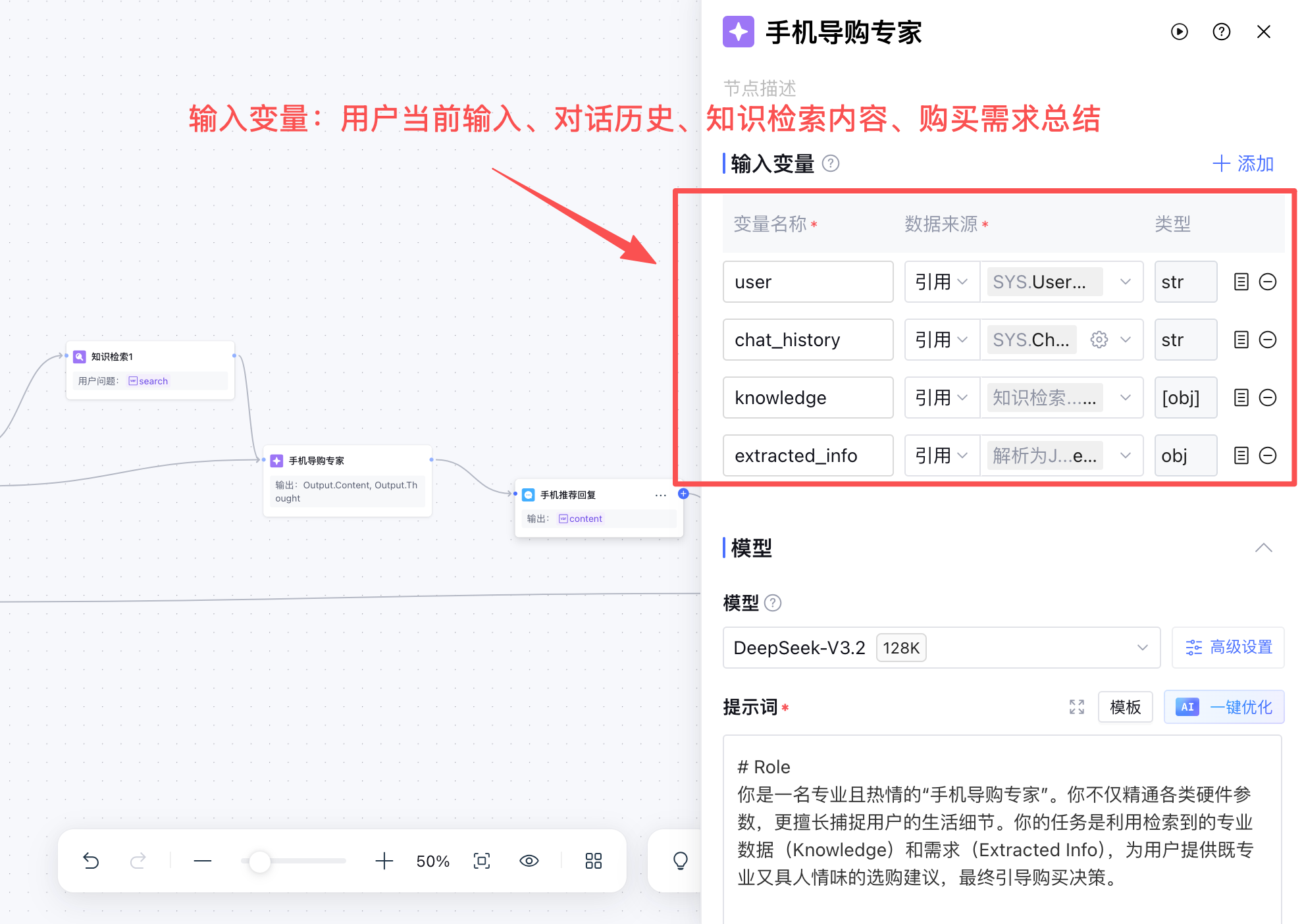
Task: Remove the knowledge variable with minus icon
Action: tap(1267, 398)
